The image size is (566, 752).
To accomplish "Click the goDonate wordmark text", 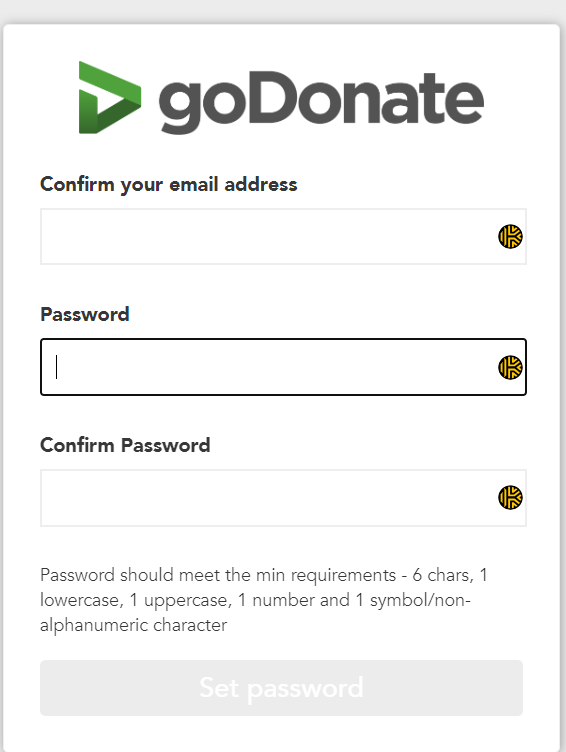I will tap(321, 102).
